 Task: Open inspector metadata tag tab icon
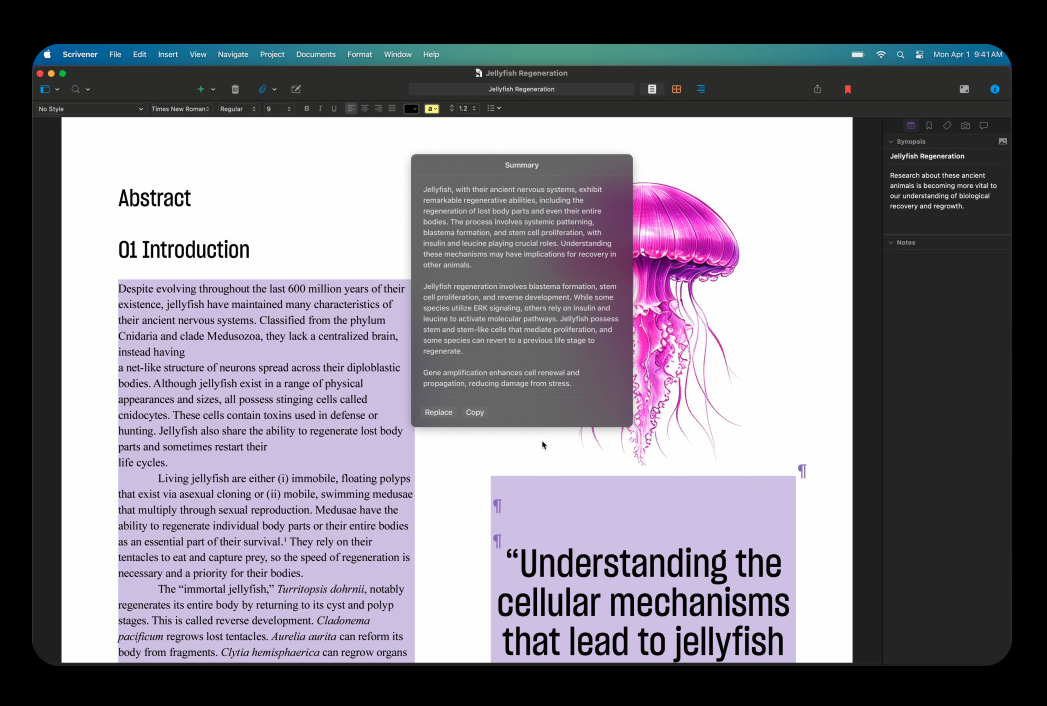click(947, 126)
